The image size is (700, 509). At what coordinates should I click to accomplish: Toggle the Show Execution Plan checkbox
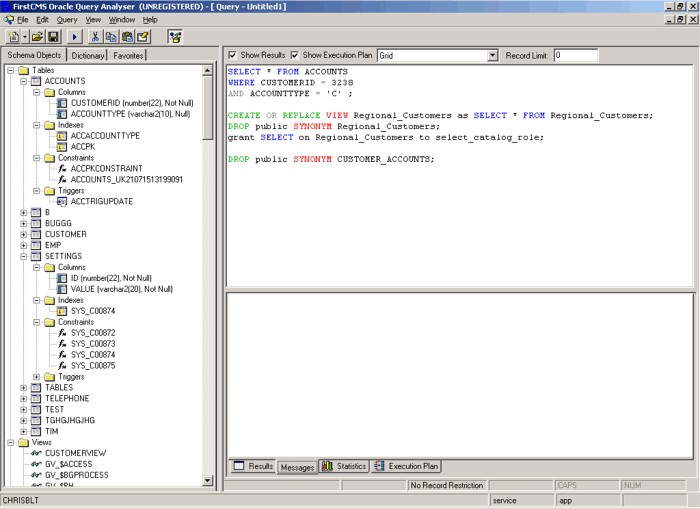(295, 55)
